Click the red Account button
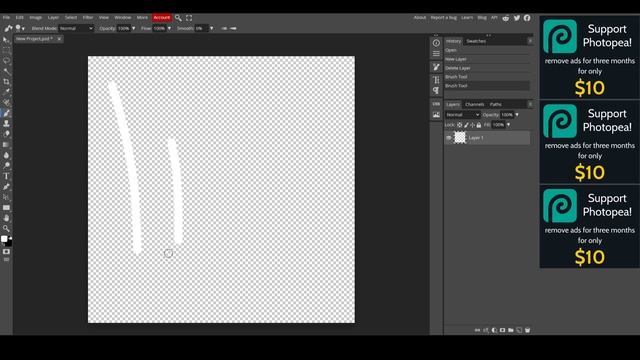 (x=162, y=18)
